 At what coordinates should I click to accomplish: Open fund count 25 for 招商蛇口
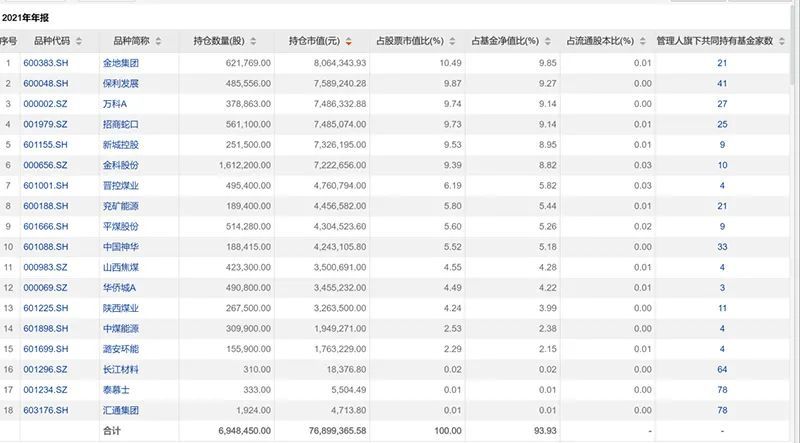coord(722,124)
